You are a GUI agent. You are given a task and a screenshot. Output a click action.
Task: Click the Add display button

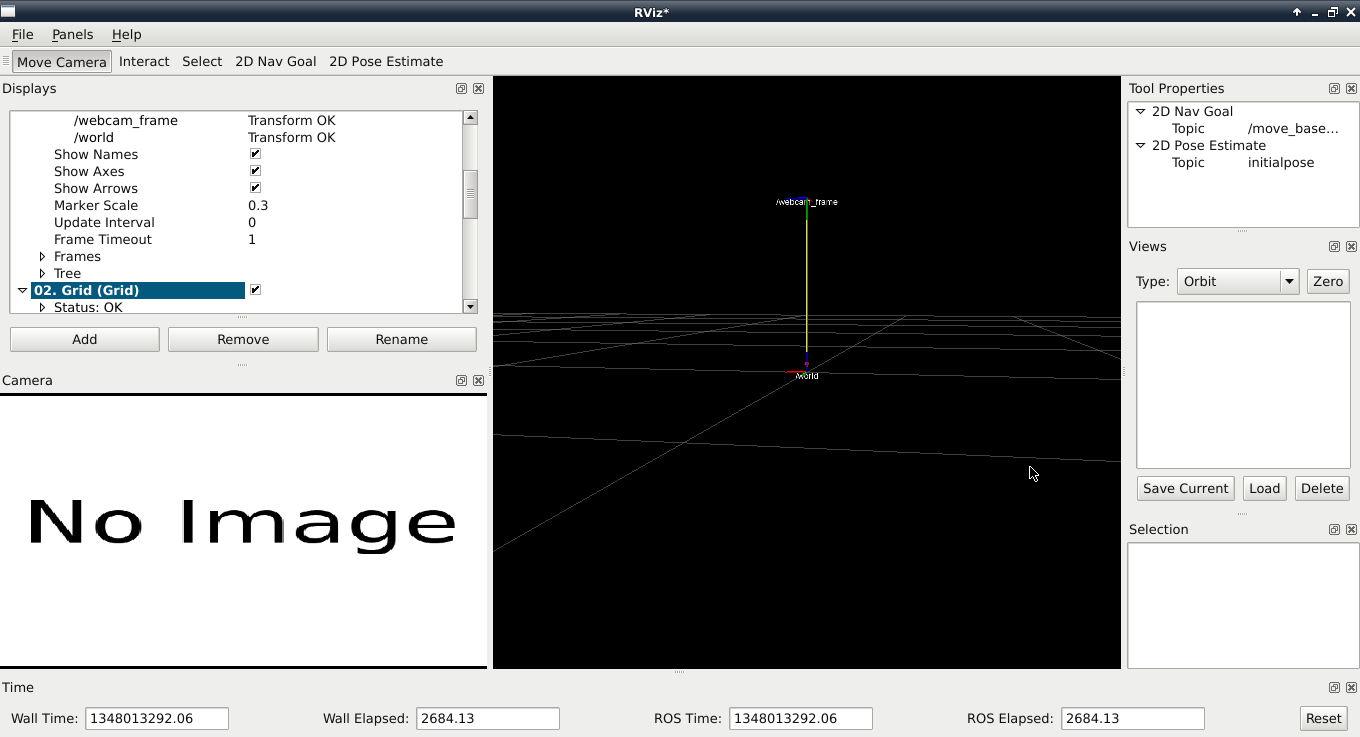click(85, 340)
